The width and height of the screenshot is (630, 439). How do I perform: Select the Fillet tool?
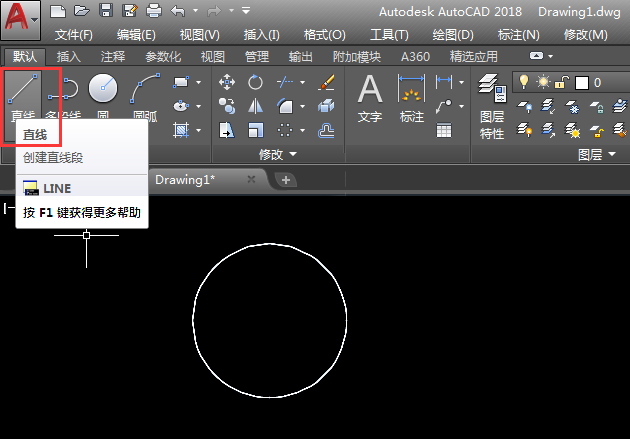pyautogui.click(x=285, y=106)
